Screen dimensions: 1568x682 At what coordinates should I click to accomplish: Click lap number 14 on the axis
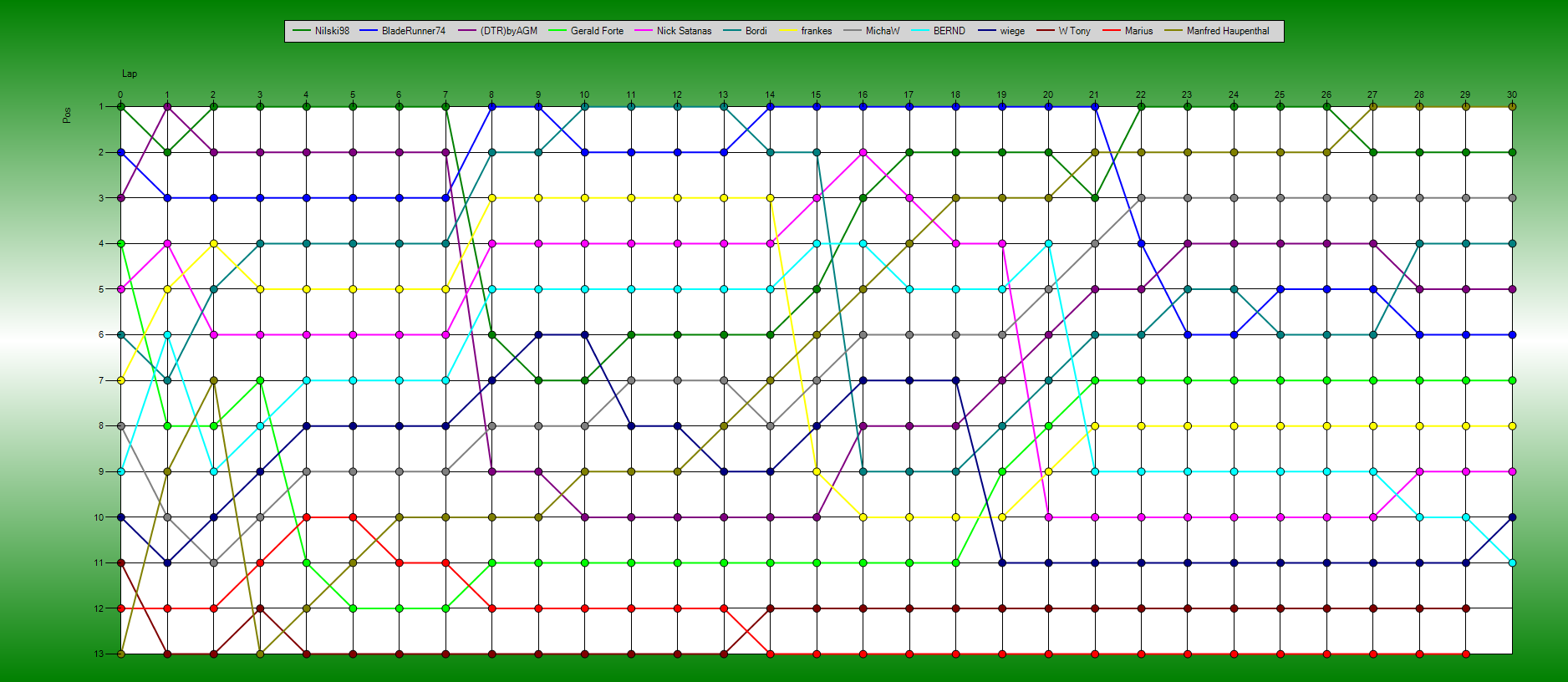pyautogui.click(x=770, y=94)
